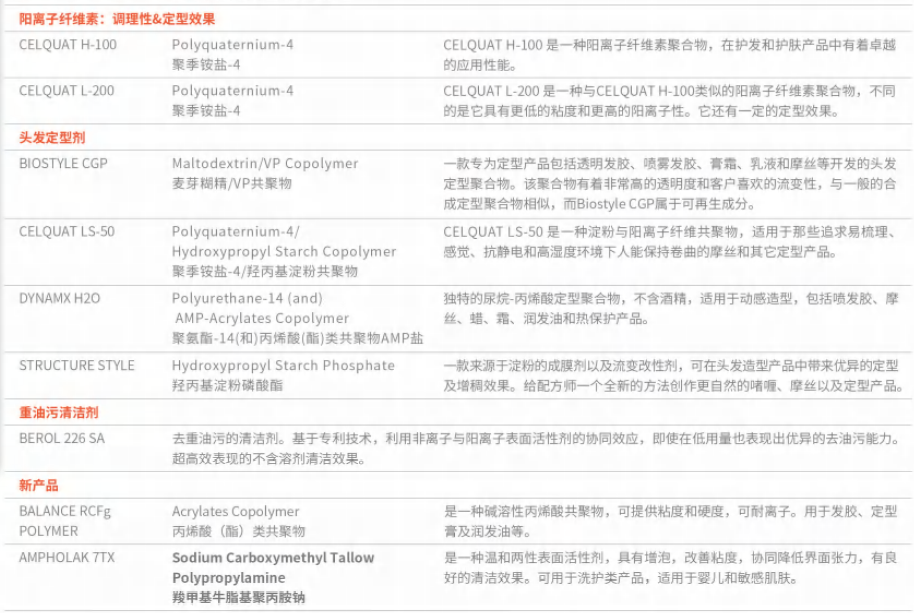
Task: Click the description starting "是一种温和两性表面活性剂"
Action: [670, 568]
